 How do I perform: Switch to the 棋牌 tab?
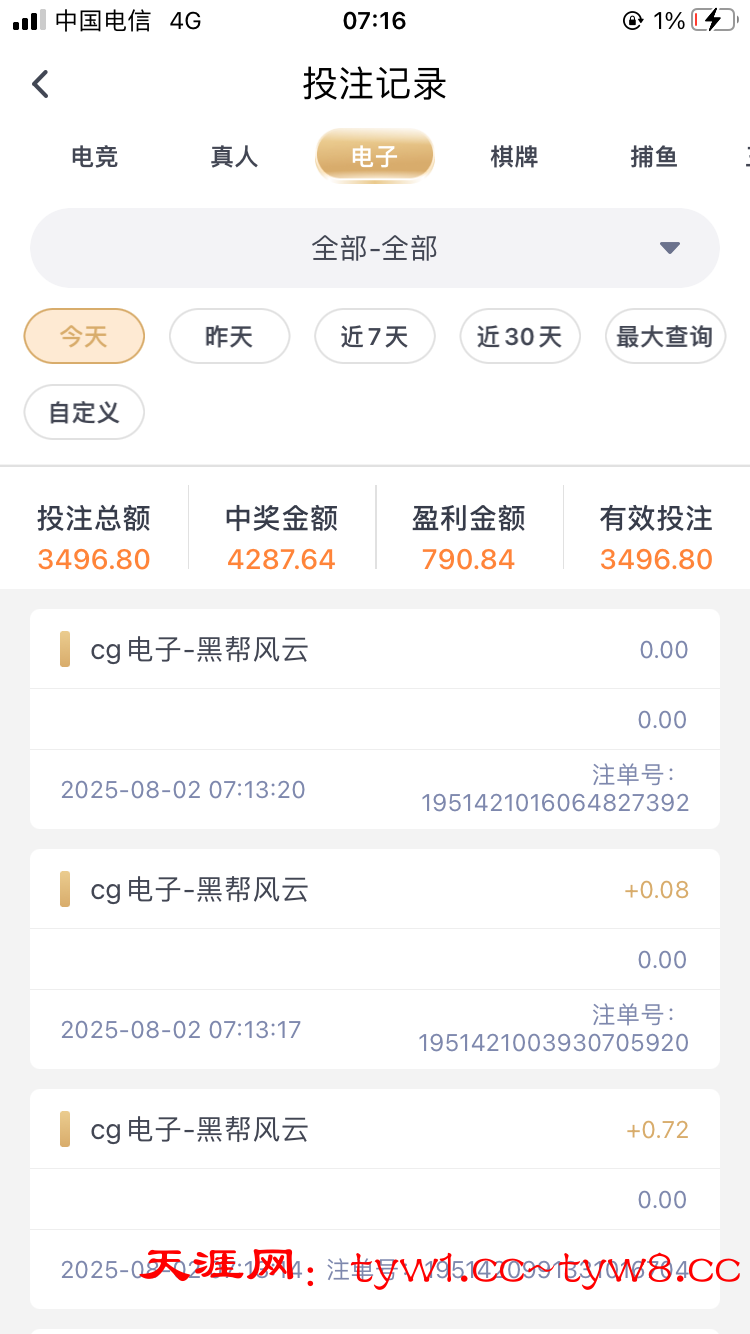coord(514,156)
